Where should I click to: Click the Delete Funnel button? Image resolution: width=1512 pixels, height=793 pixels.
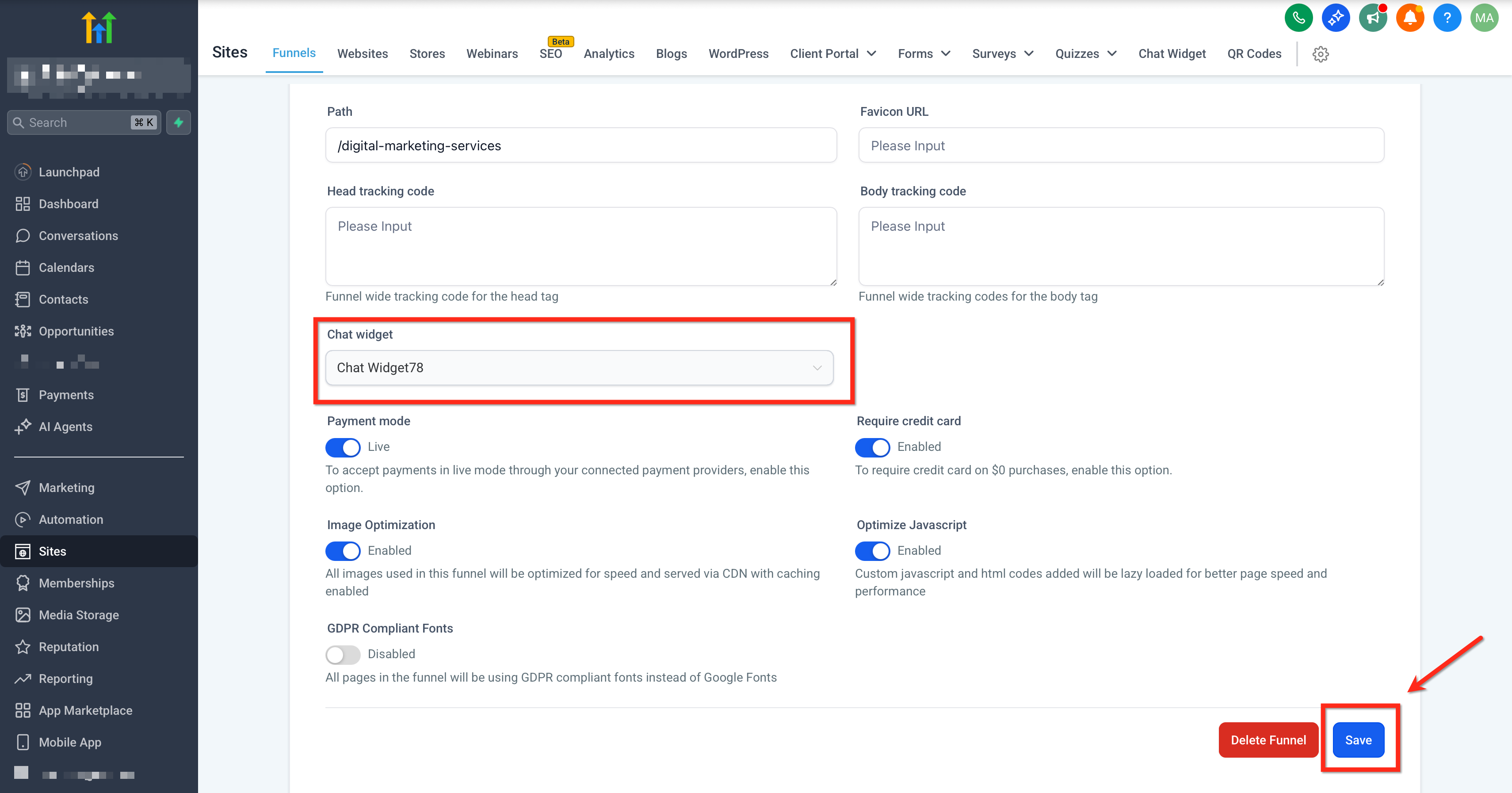point(1268,740)
